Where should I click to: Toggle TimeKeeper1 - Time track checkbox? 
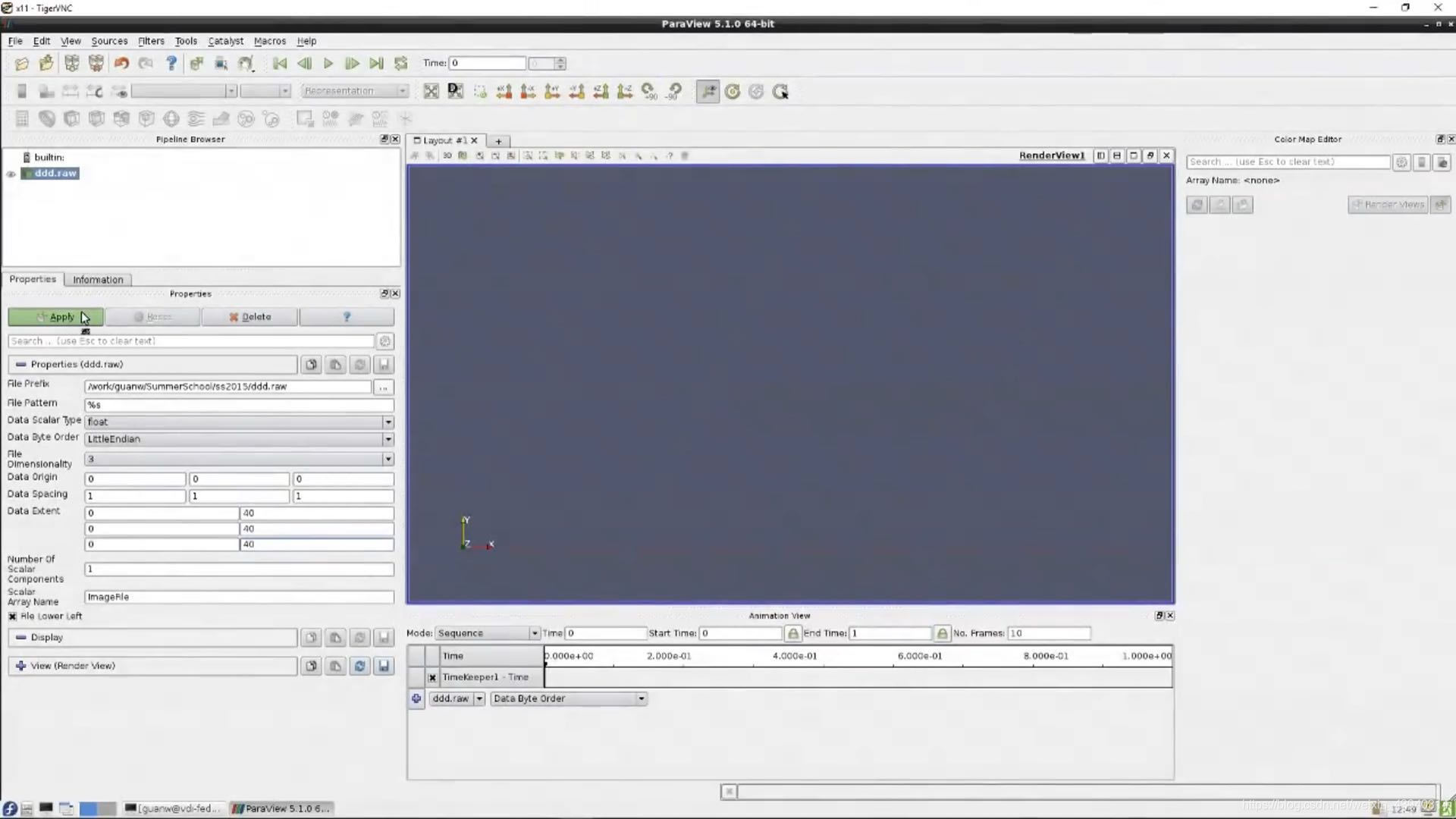(x=432, y=678)
